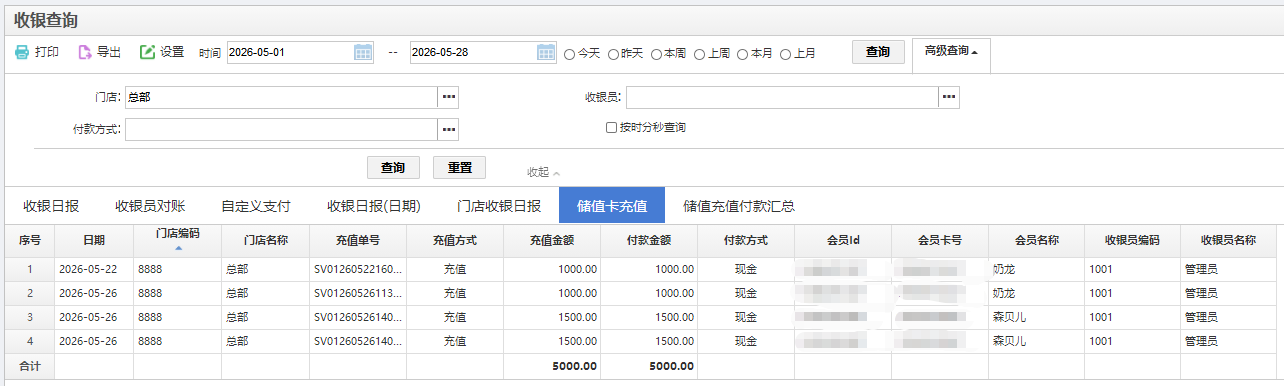Select the 本月 radio button

[743, 54]
